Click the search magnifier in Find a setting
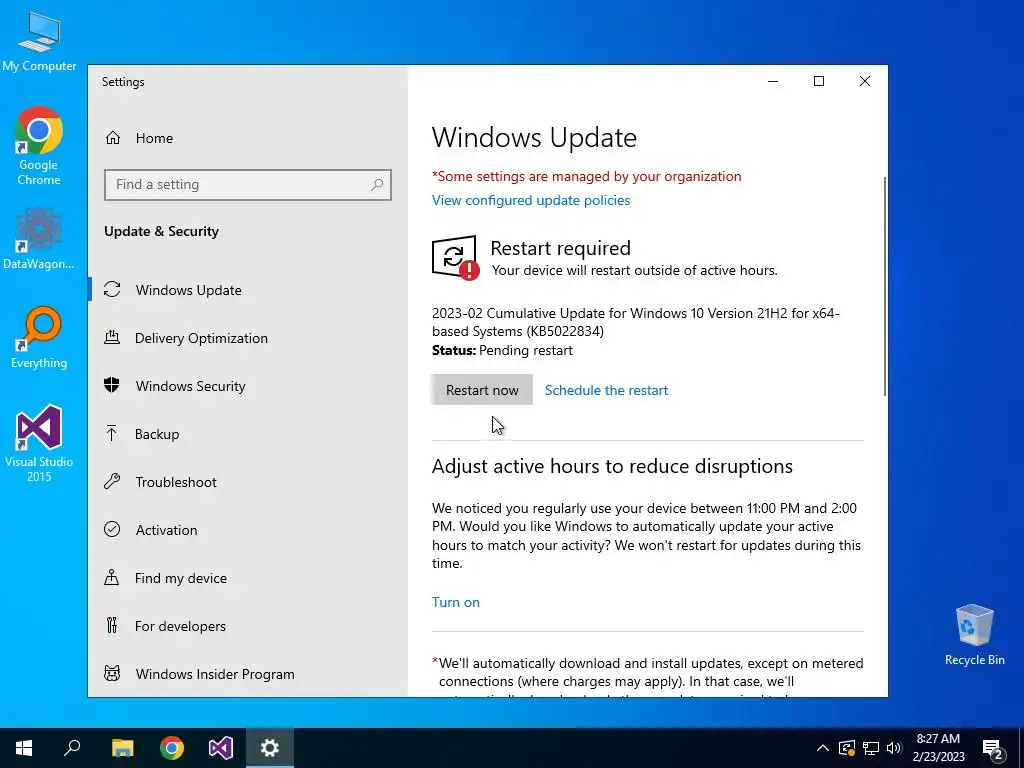Viewport: 1024px width, 768px height. 377,185
